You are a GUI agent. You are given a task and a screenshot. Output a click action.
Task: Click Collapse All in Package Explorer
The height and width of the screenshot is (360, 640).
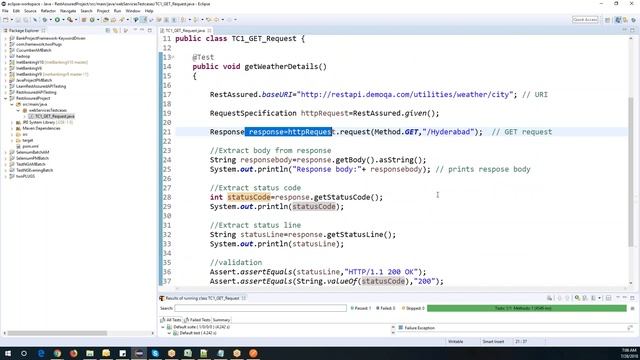(x=108, y=31)
